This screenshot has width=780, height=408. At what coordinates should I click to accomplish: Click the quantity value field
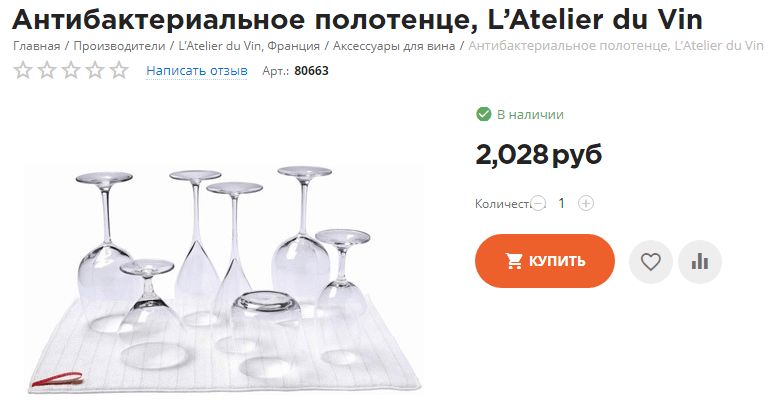tap(562, 203)
